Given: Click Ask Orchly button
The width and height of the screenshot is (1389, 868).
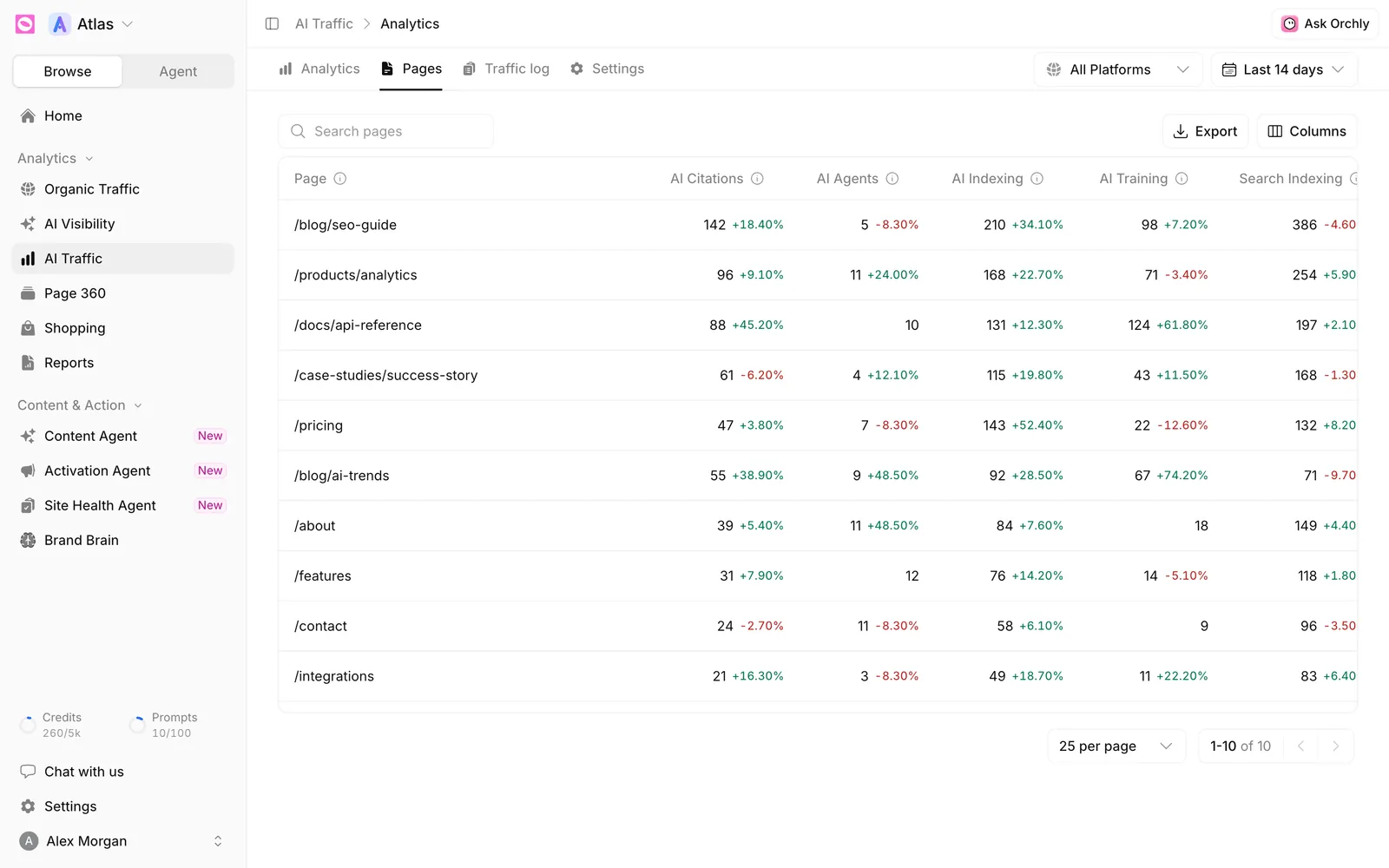Looking at the screenshot, I should click(x=1326, y=23).
